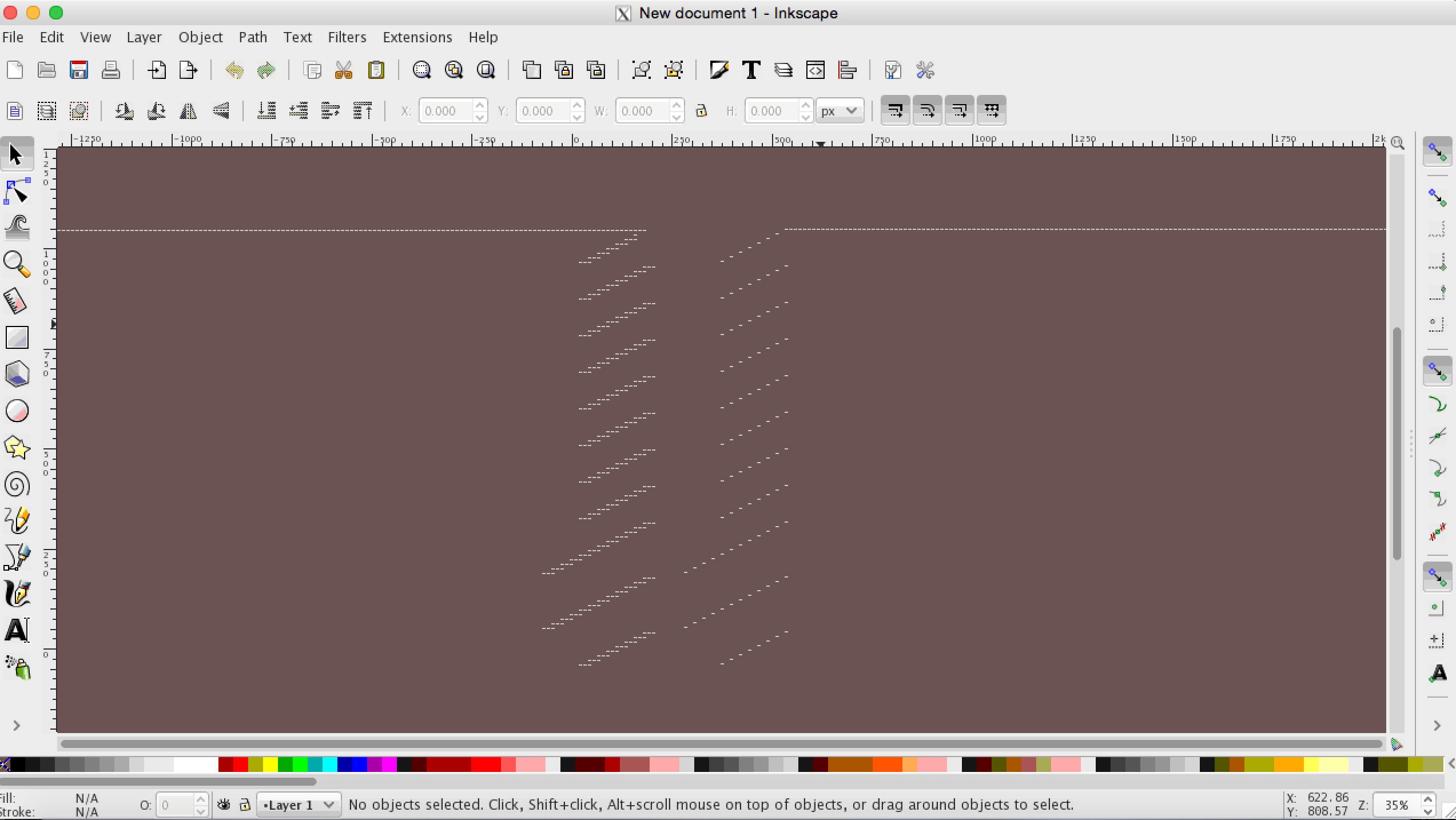Open the Path menu
This screenshot has height=820, width=1456.
tap(253, 37)
